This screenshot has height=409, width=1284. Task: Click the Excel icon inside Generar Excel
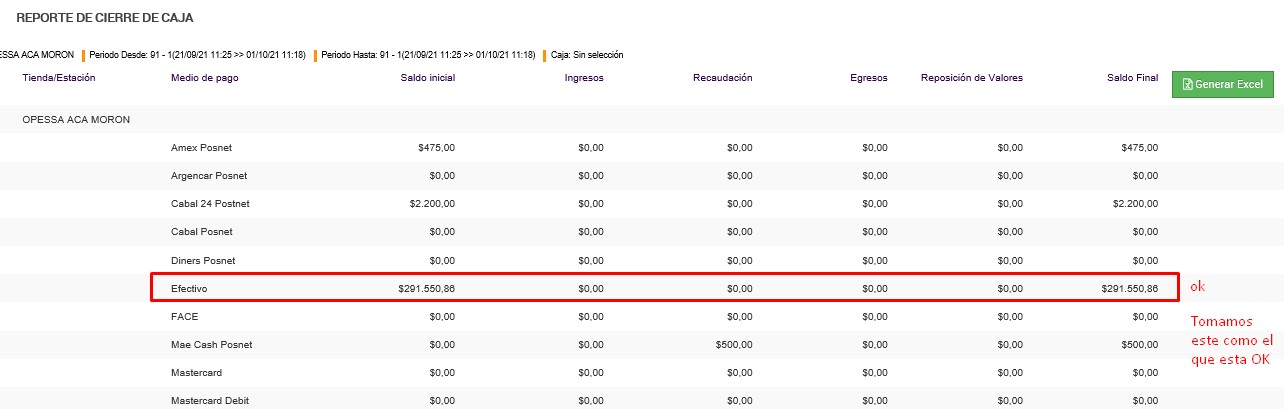click(1187, 85)
